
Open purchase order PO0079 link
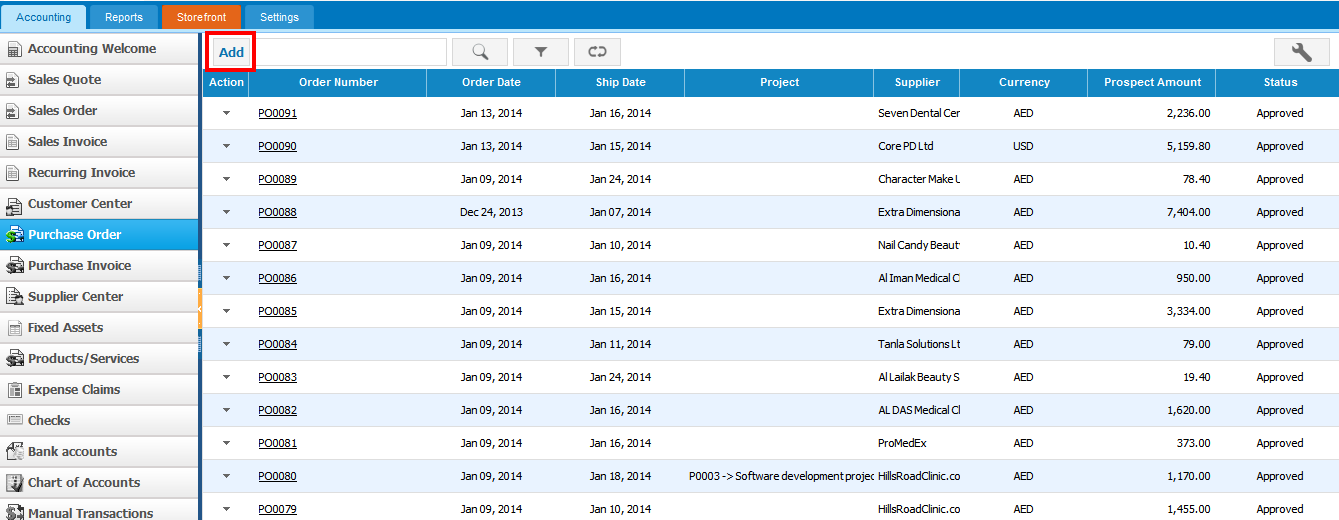277,509
